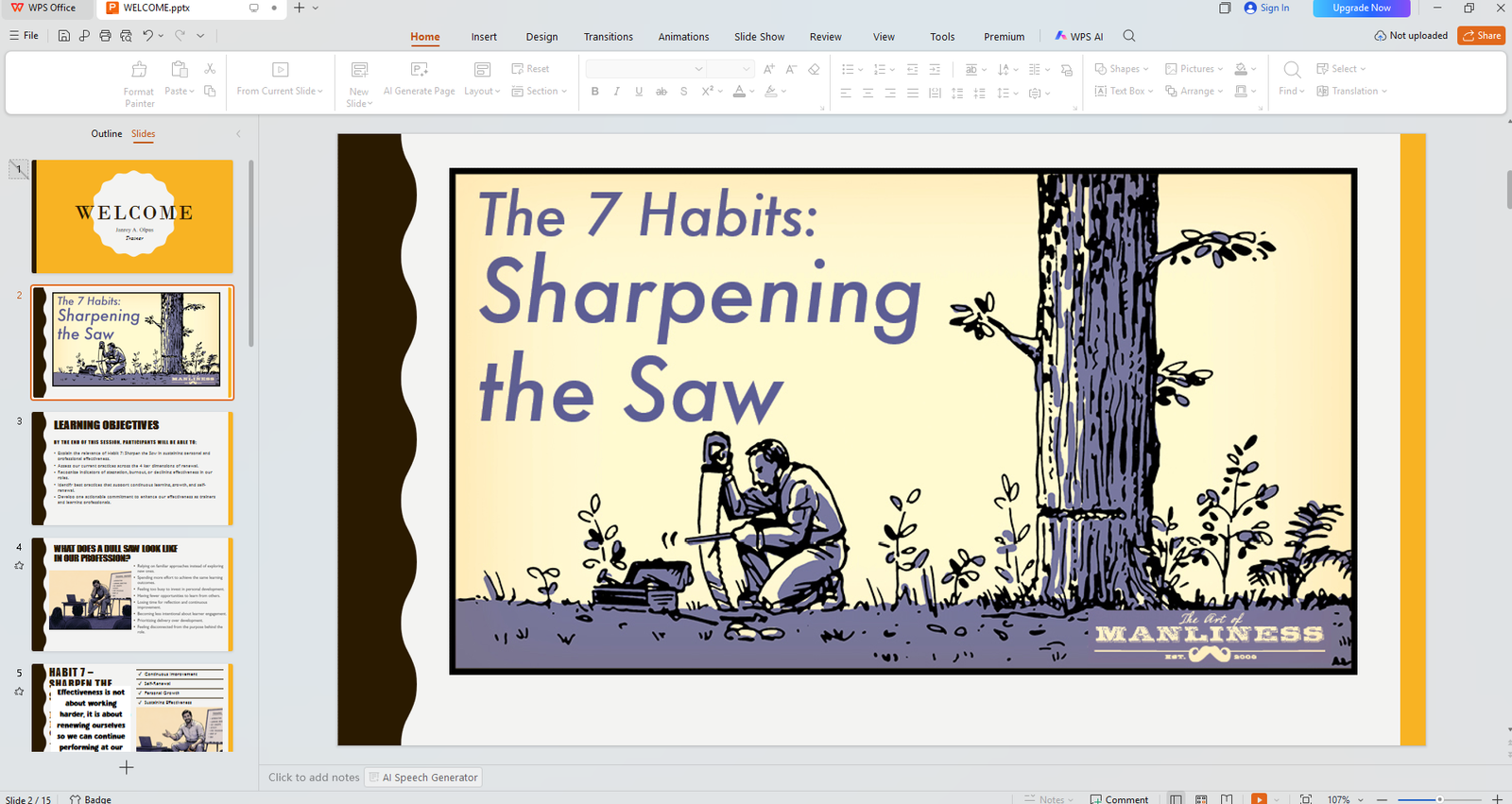Image resolution: width=1512 pixels, height=804 pixels.
Task: Open the font name combo box
Action: (x=645, y=69)
